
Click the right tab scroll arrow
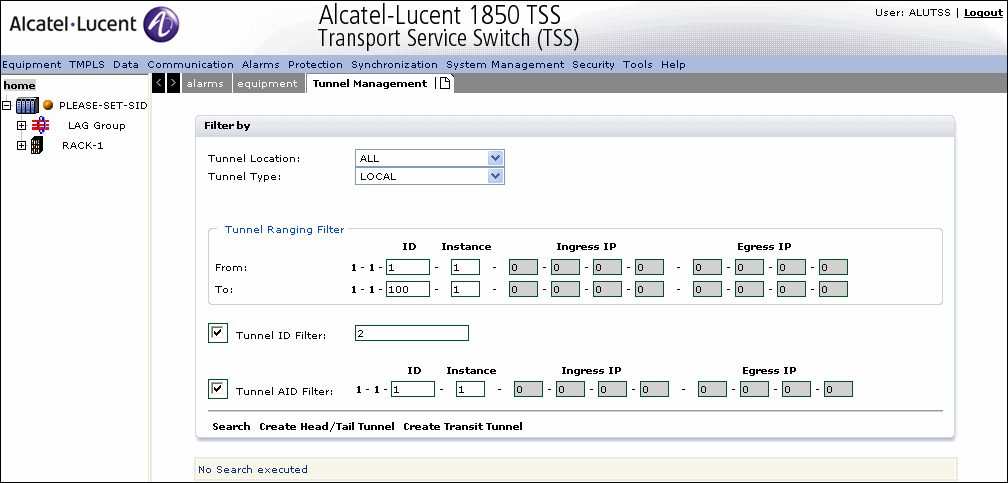[174, 83]
